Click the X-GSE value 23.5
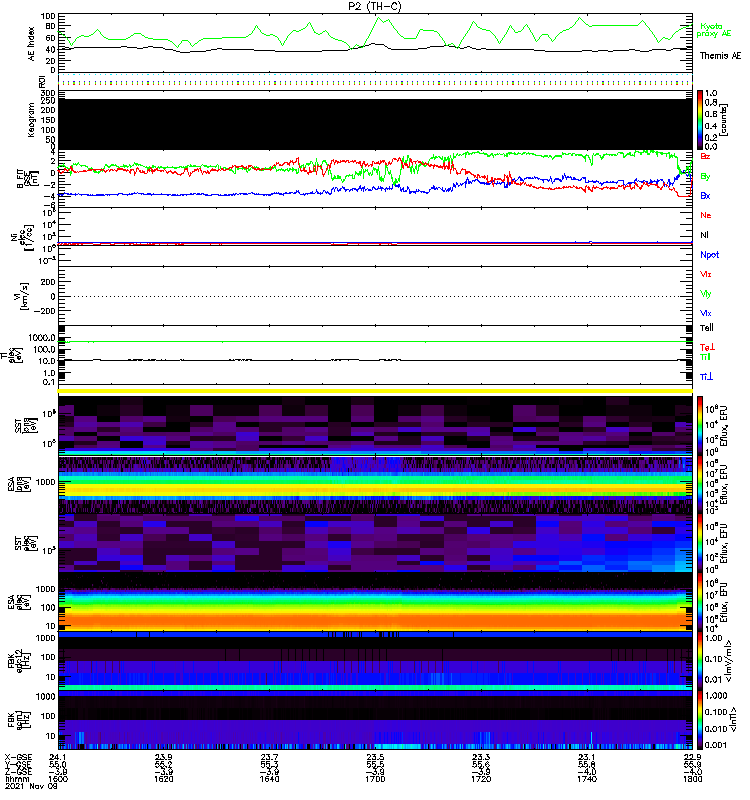This screenshot has width=750, height=800. [375, 757]
